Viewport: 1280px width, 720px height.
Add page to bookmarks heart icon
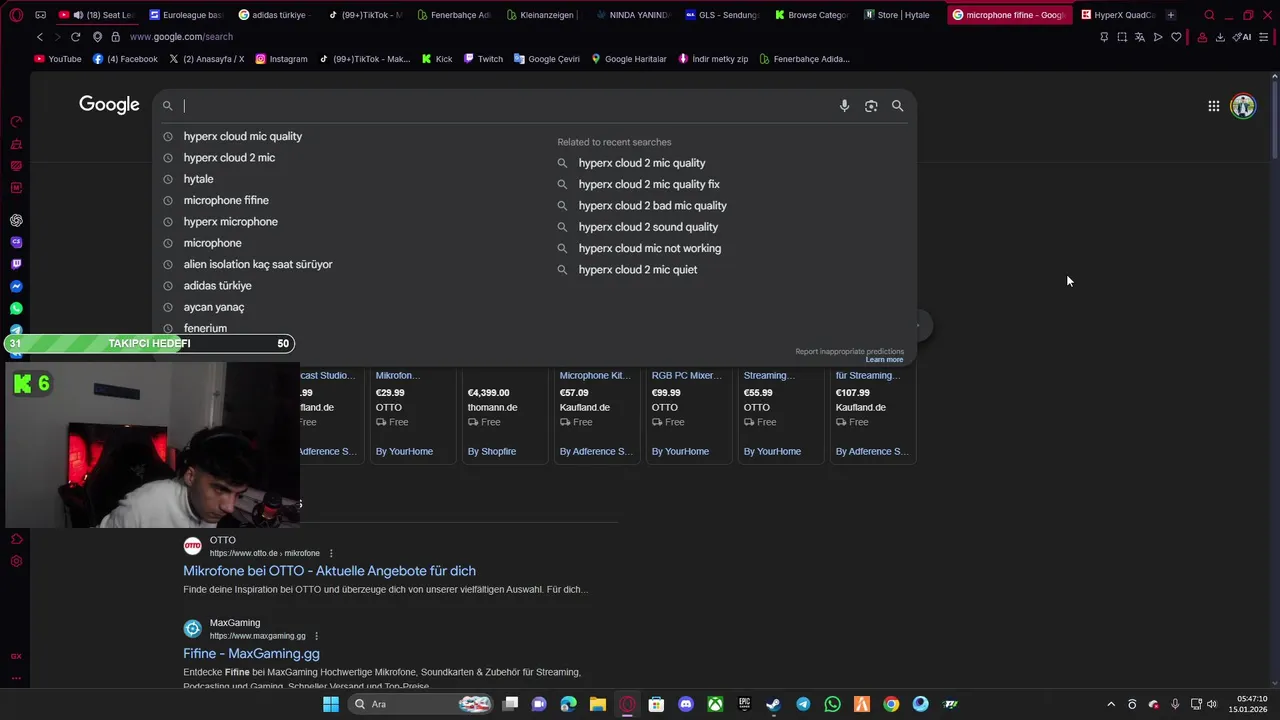(1176, 37)
